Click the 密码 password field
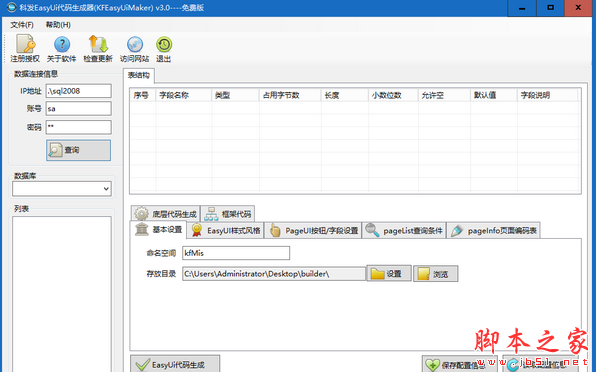 79,127
